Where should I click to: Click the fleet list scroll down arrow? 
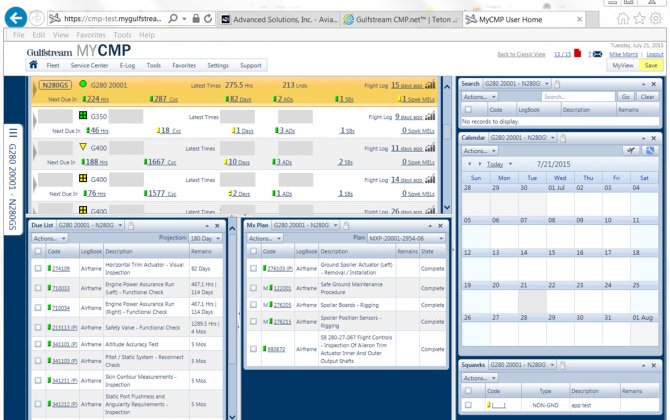coord(447,207)
